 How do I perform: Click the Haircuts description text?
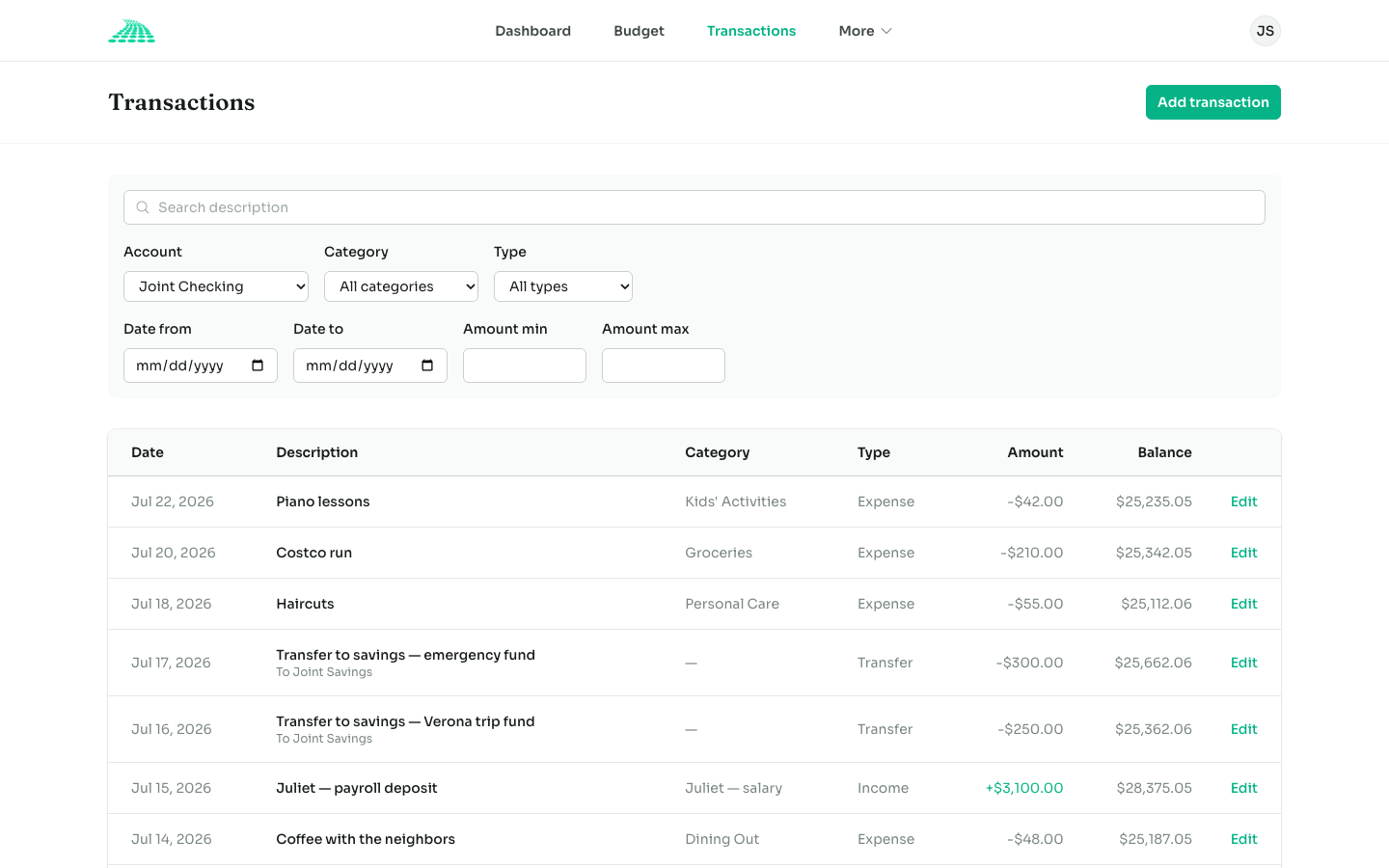(x=305, y=604)
